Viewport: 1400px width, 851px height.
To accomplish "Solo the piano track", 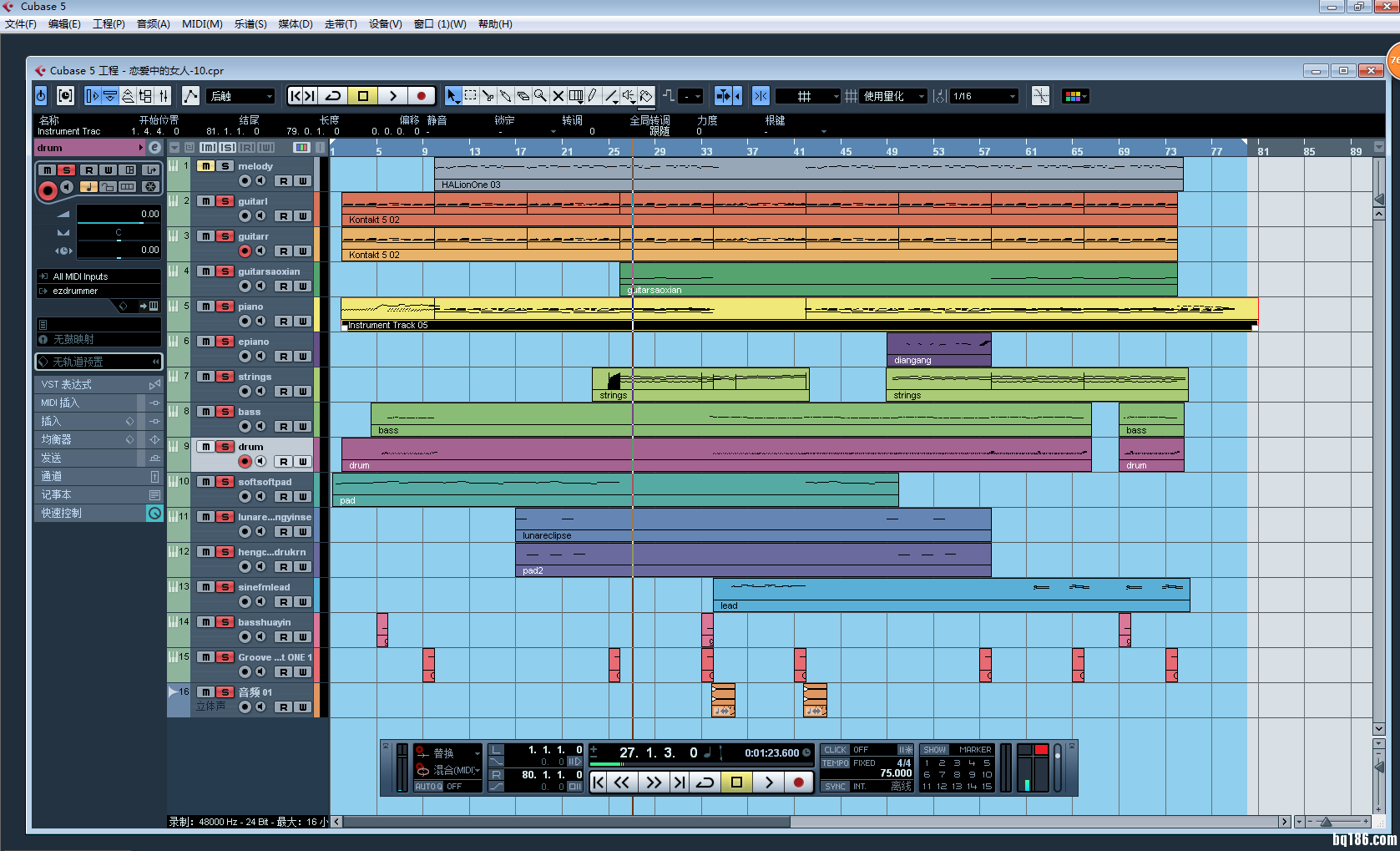I will [x=225, y=306].
